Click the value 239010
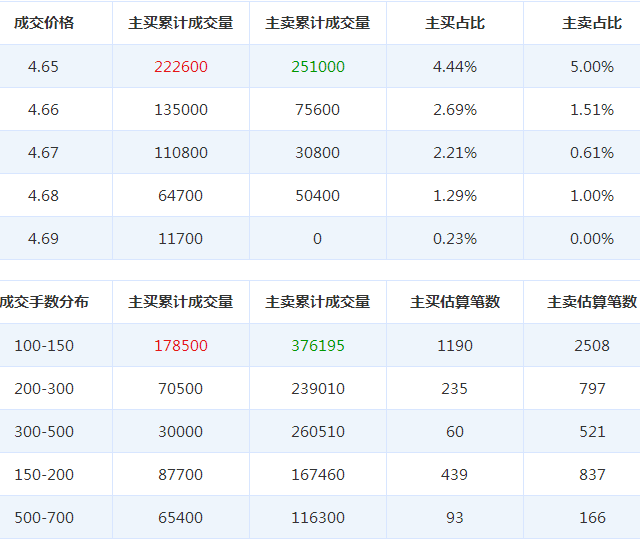Screen dimensions: 640x544 click(x=318, y=389)
